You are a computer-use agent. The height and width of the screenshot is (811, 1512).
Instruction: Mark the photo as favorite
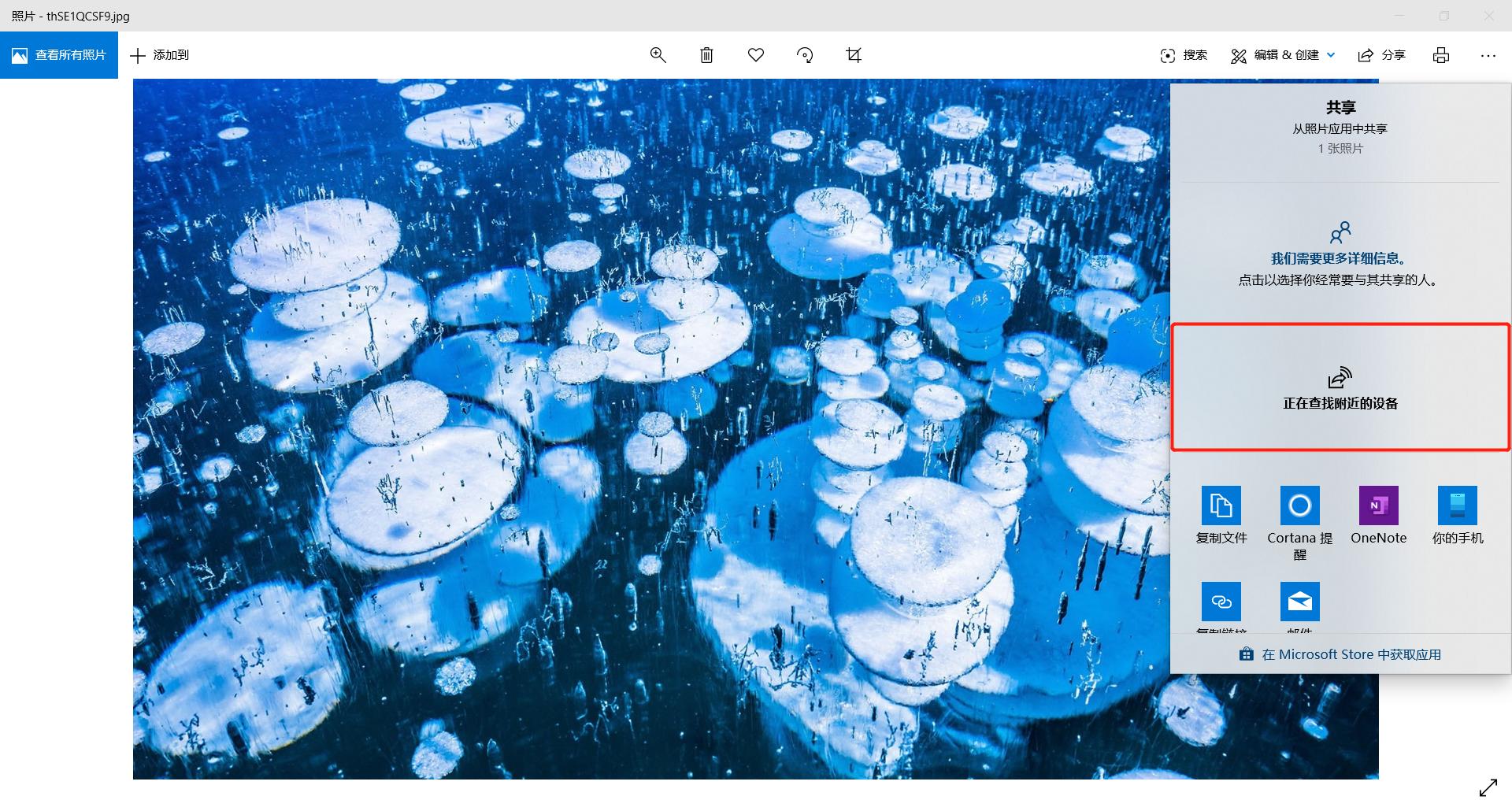click(755, 55)
